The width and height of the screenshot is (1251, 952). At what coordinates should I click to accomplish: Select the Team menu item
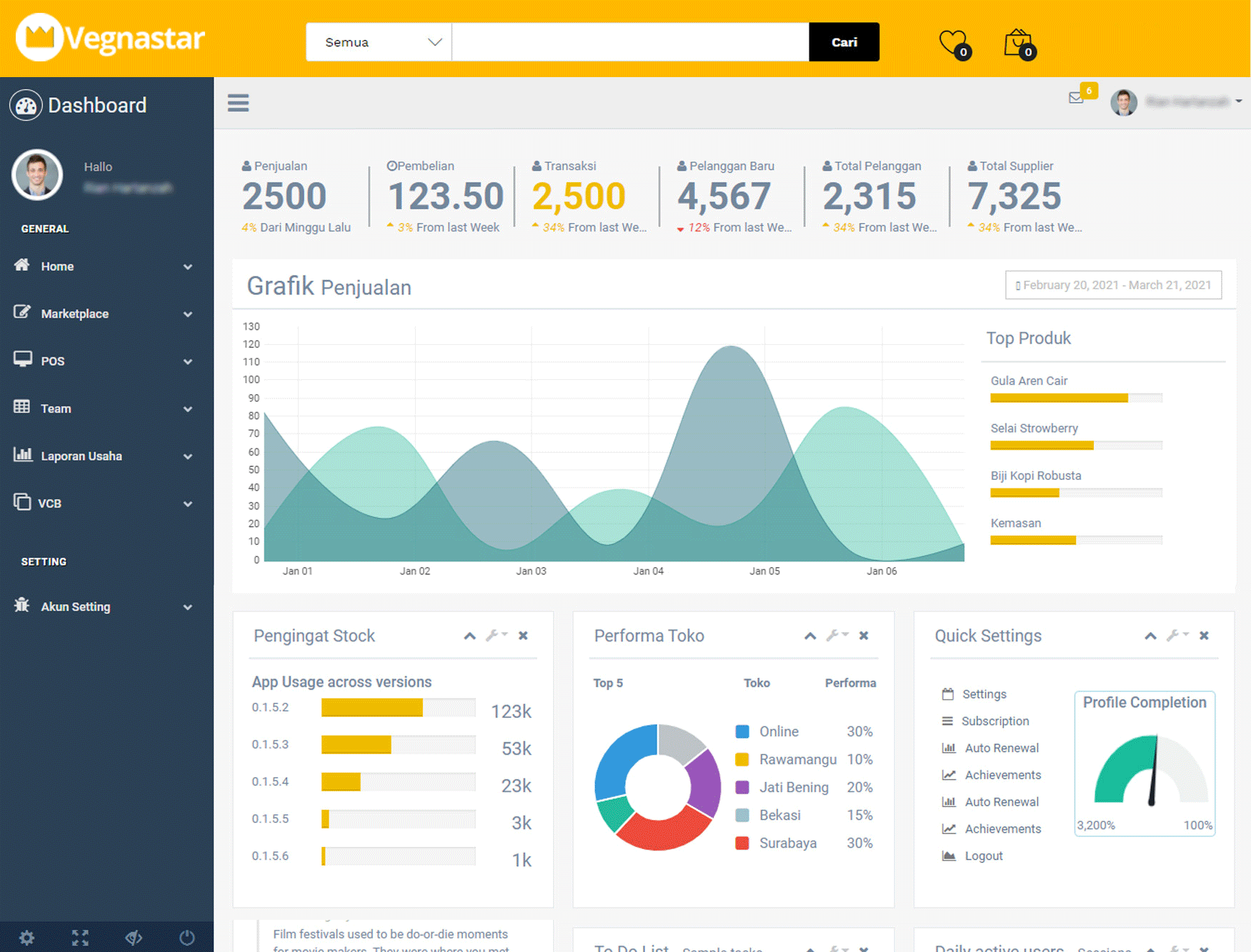pyautogui.click(x=55, y=408)
